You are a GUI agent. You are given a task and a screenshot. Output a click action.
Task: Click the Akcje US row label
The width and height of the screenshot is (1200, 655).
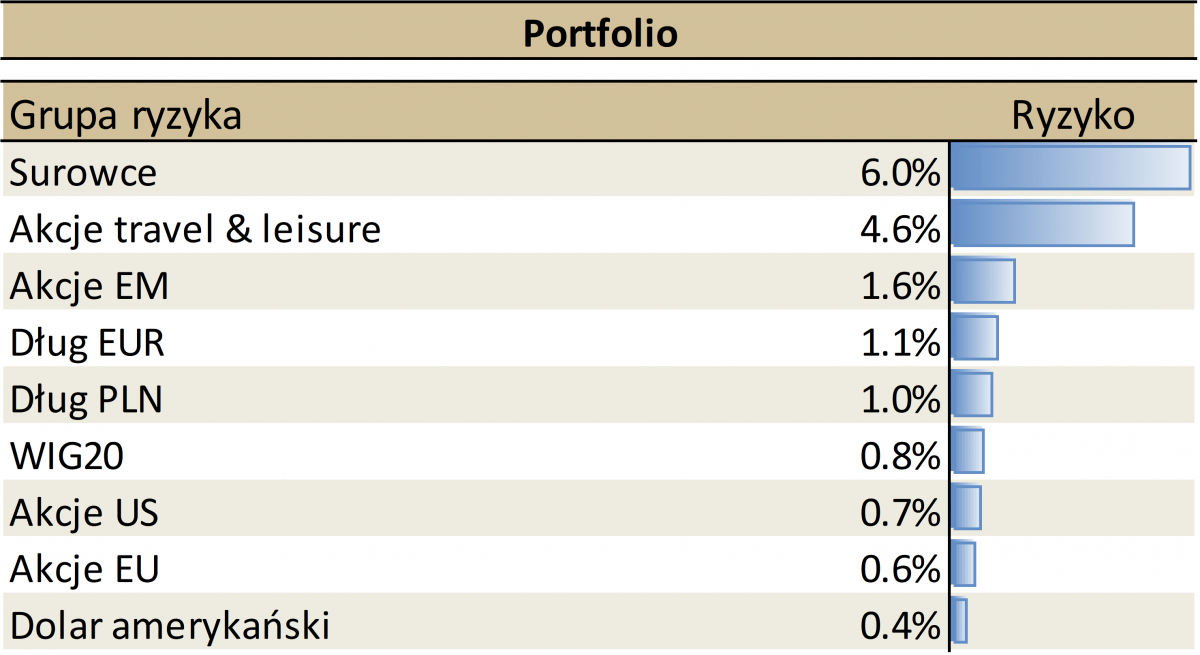[85, 514]
